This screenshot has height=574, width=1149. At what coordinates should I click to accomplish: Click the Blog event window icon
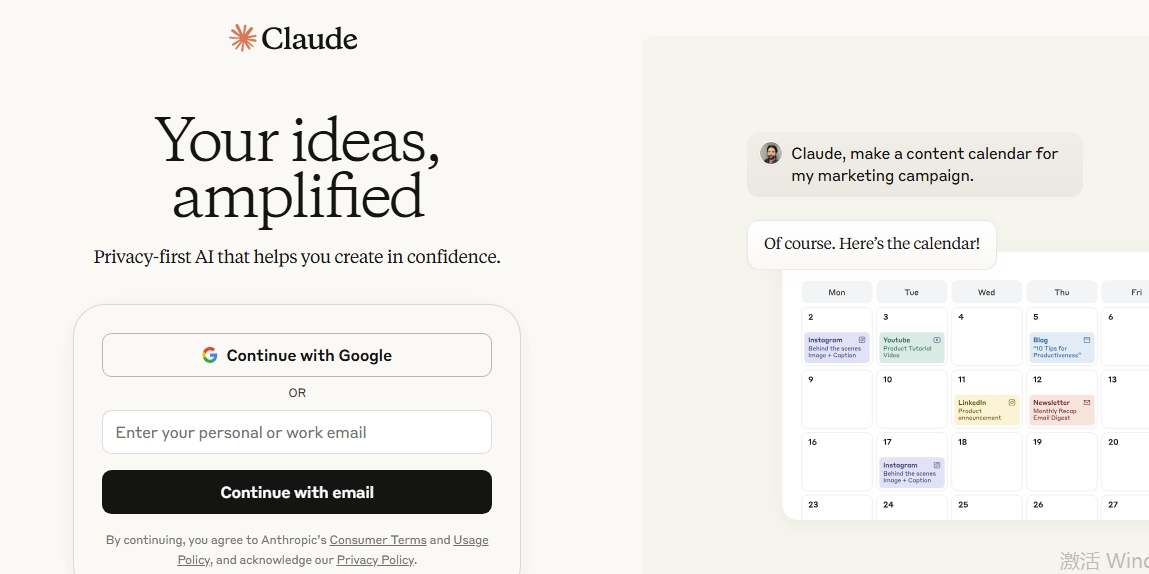click(x=1087, y=340)
